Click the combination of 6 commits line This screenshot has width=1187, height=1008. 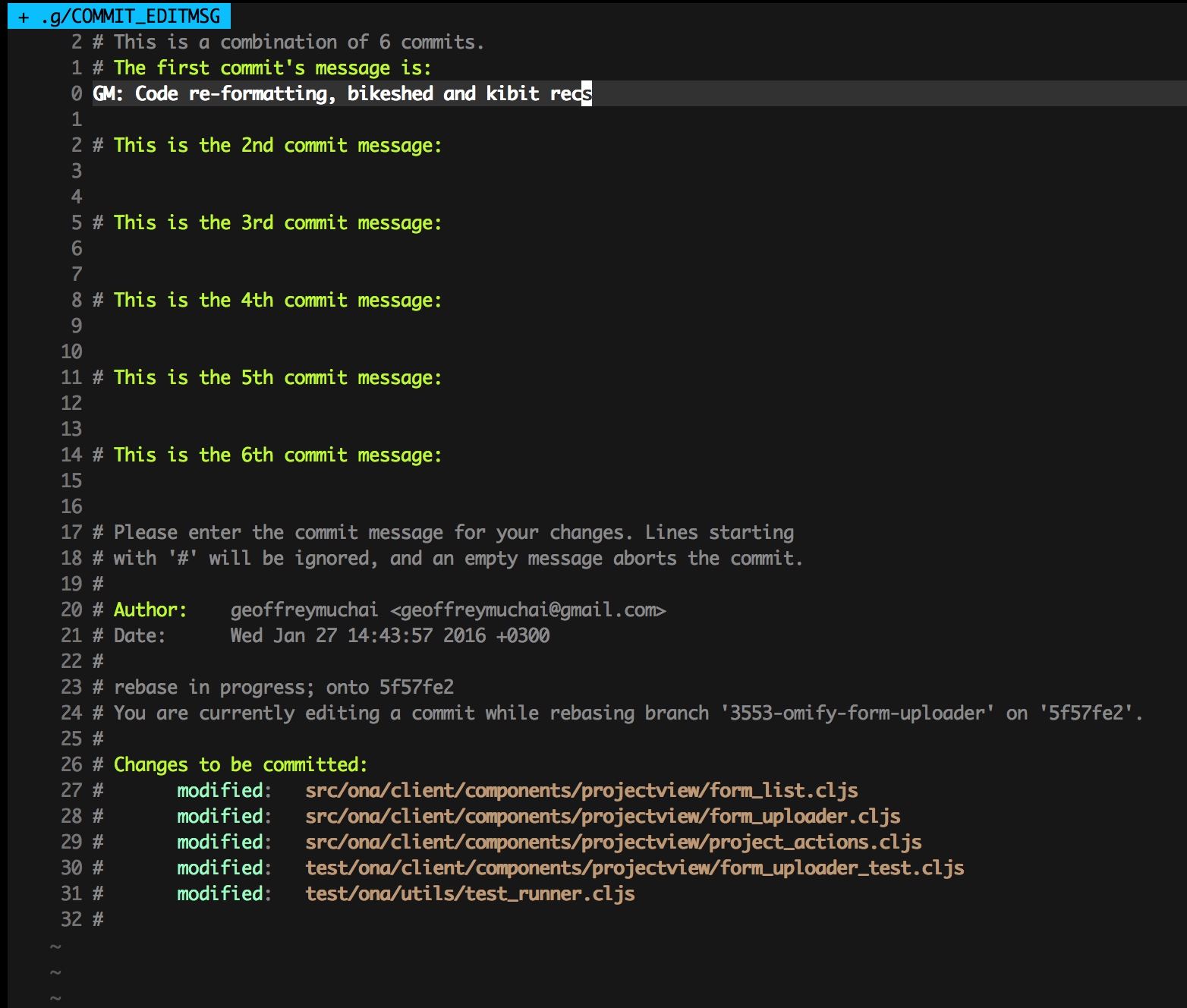(x=288, y=42)
